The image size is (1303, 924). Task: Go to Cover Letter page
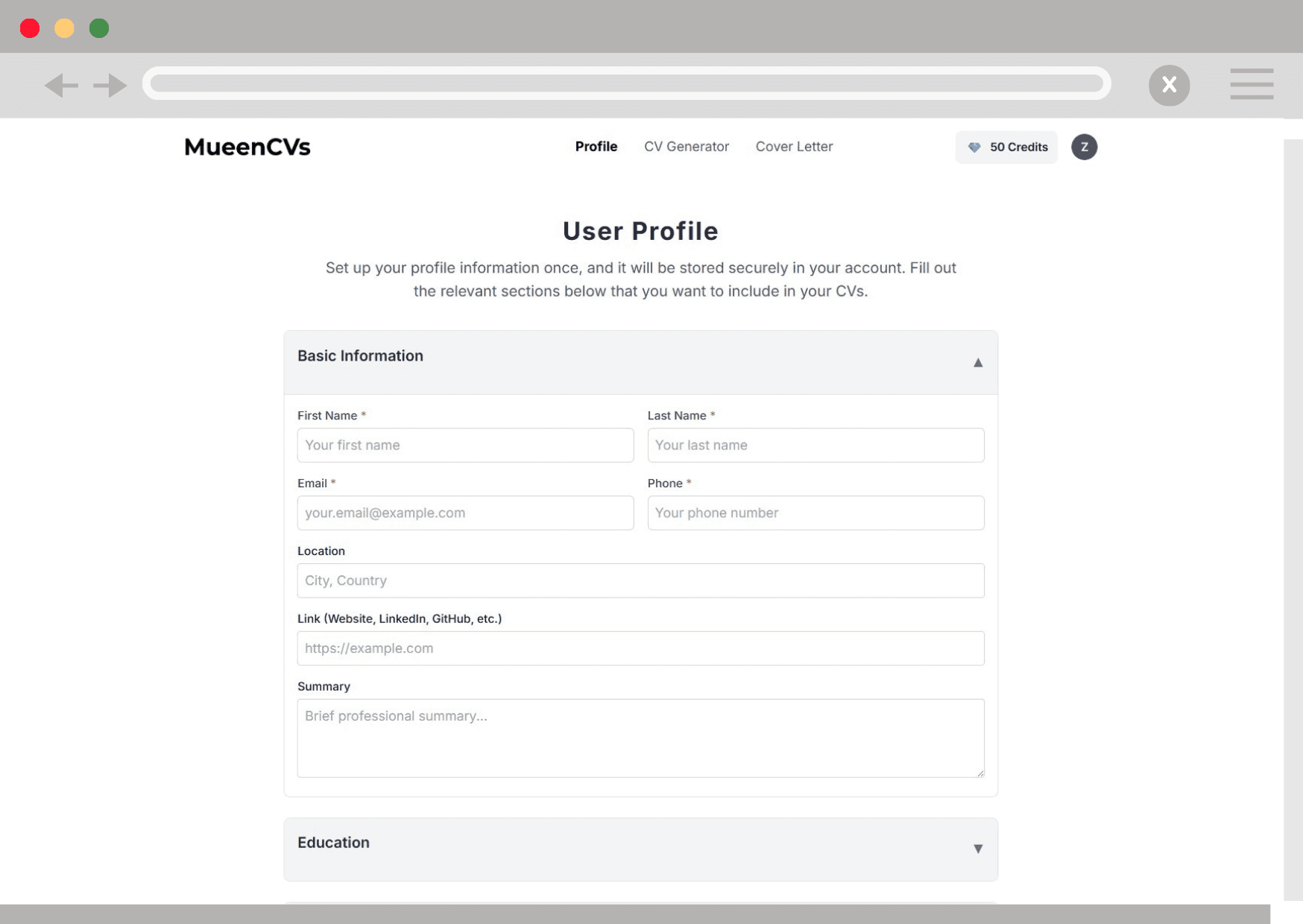[793, 147]
